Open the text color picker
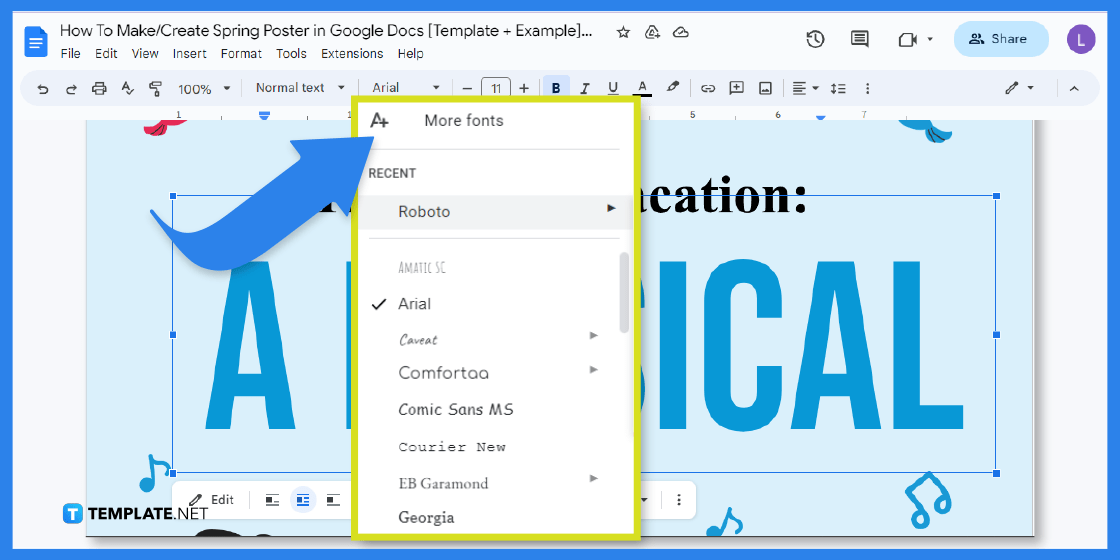1120x560 pixels. (x=642, y=89)
